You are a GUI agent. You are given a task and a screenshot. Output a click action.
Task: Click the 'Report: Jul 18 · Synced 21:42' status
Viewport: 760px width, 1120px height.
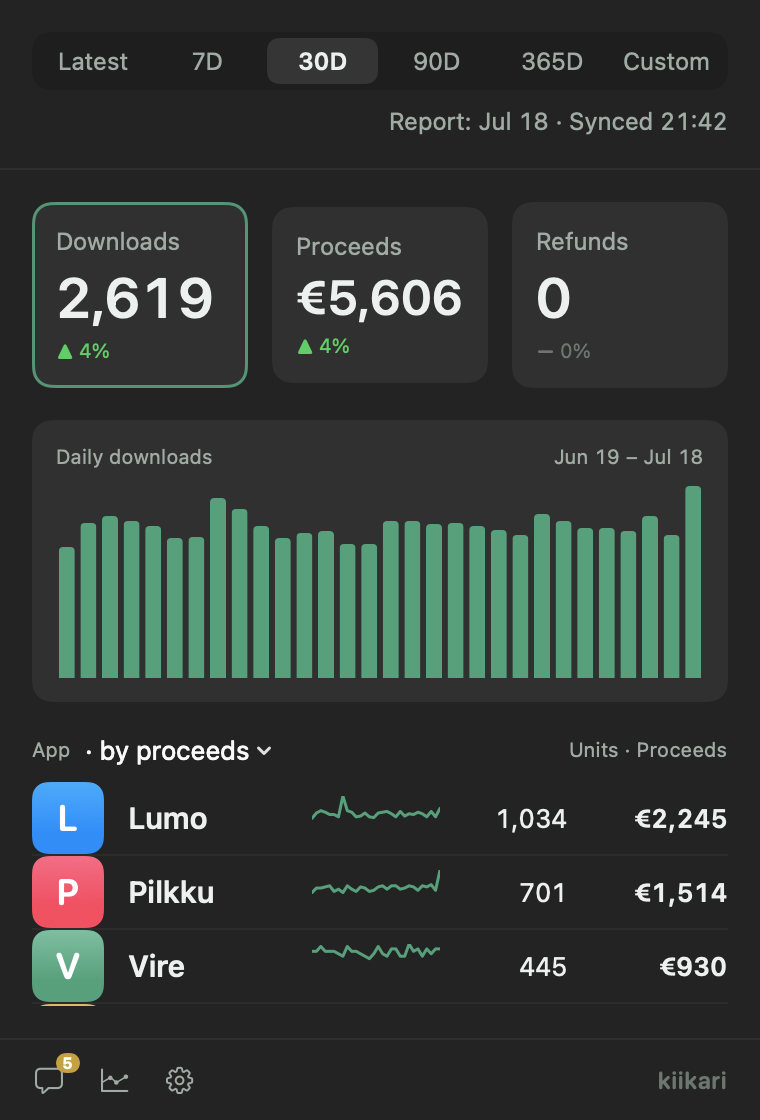click(x=558, y=122)
